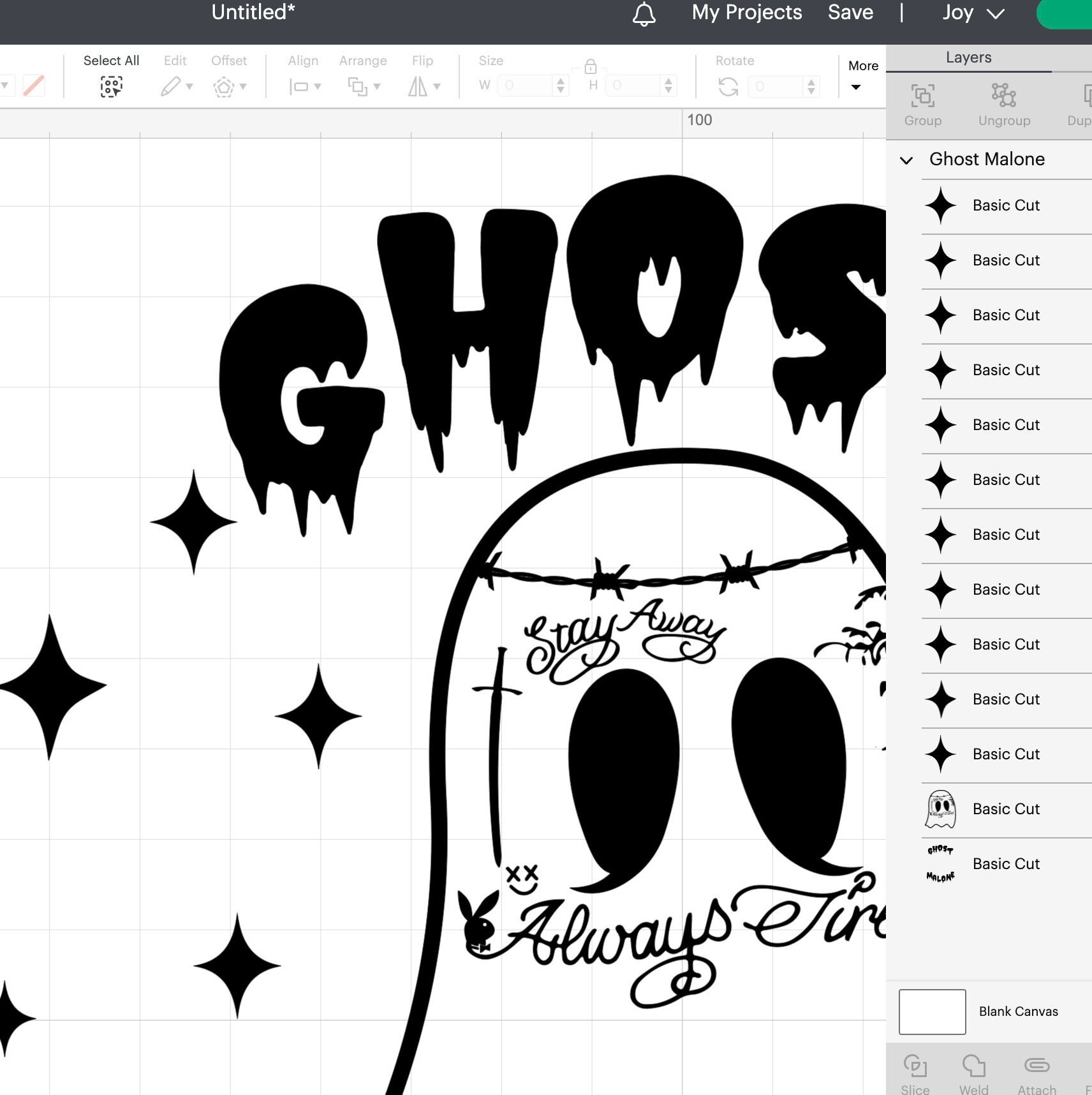Click the height stepper arrows

point(668,86)
